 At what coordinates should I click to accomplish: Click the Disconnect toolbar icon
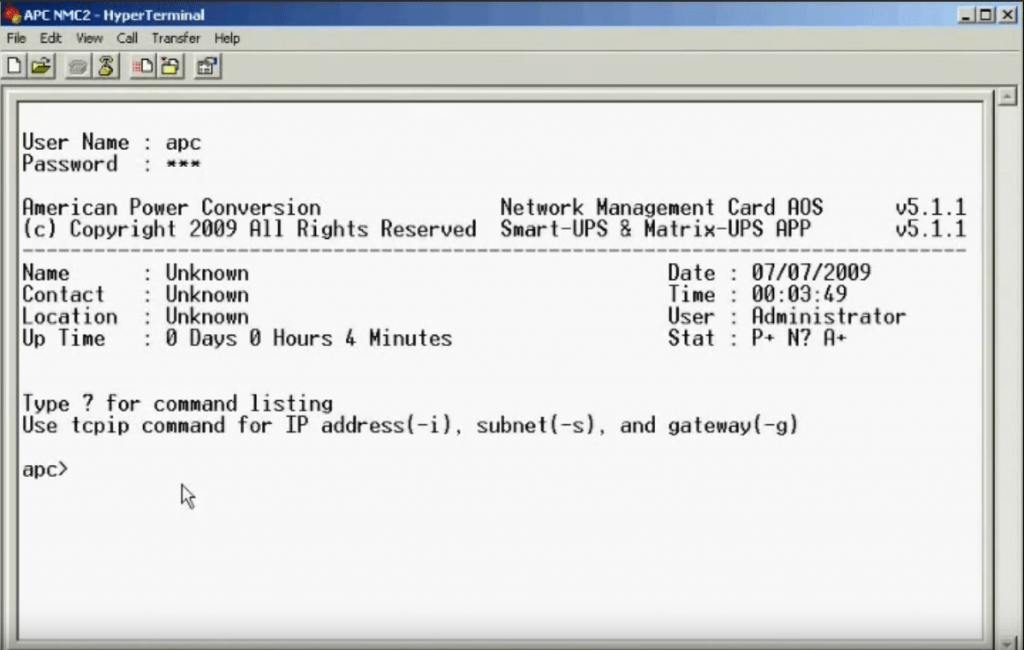coord(106,66)
